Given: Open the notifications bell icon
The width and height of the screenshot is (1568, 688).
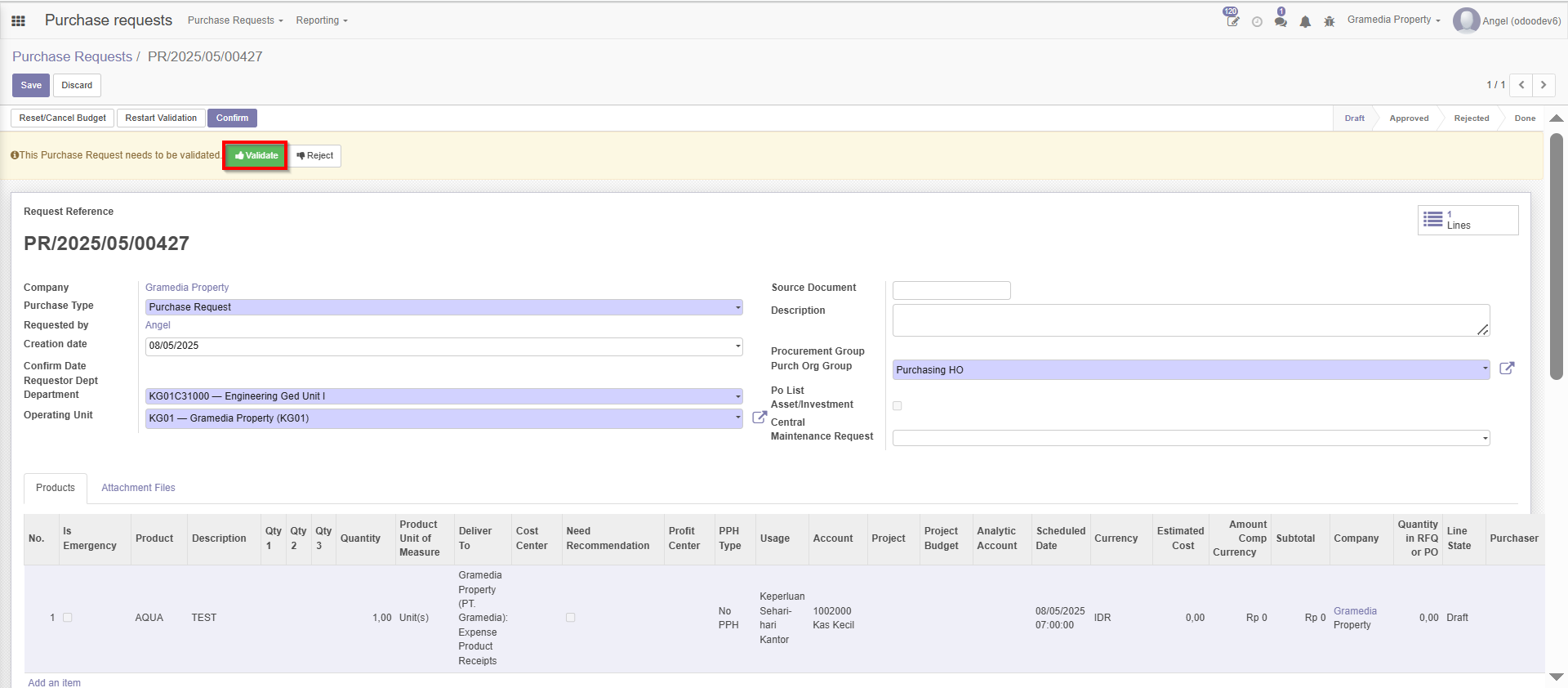Looking at the screenshot, I should coord(1305,22).
